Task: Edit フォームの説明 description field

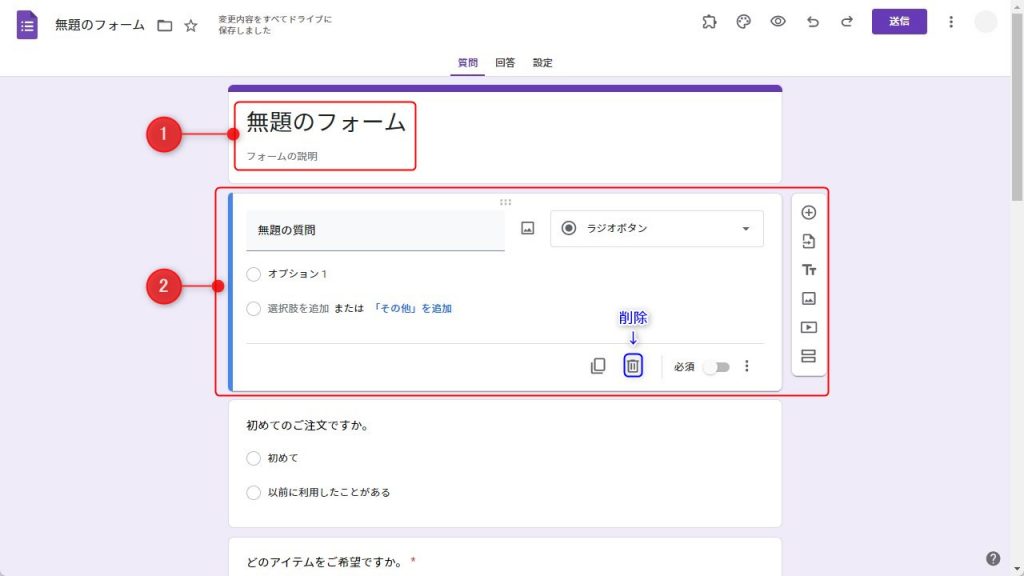Action: (281, 156)
